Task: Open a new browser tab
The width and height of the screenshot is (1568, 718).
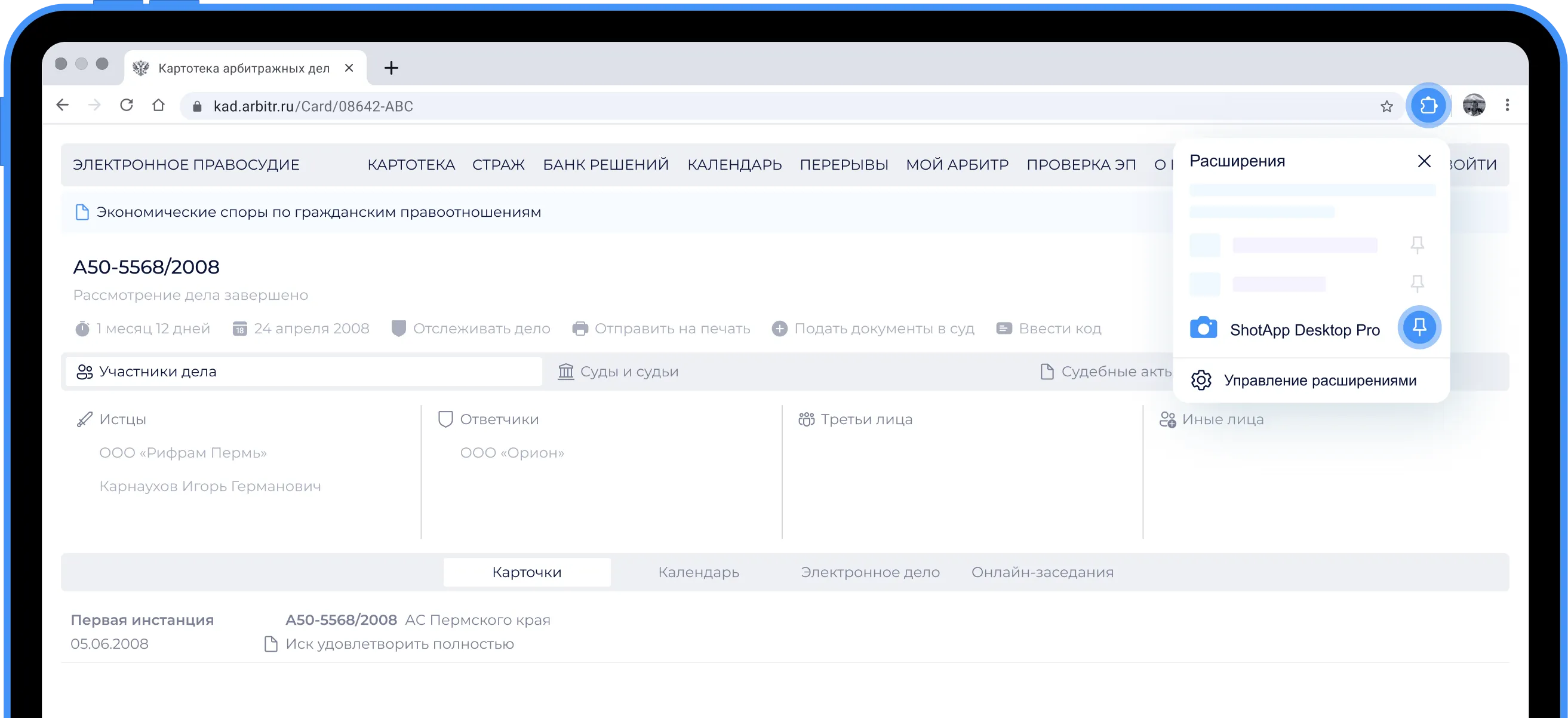Action: click(x=391, y=67)
